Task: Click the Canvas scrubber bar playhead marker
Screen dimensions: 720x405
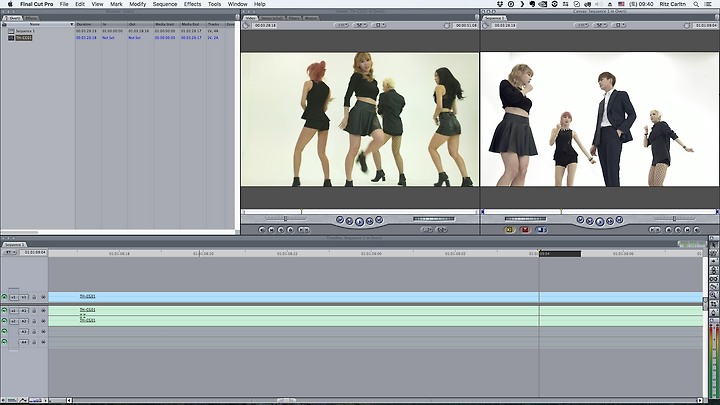Action: (x=561, y=212)
